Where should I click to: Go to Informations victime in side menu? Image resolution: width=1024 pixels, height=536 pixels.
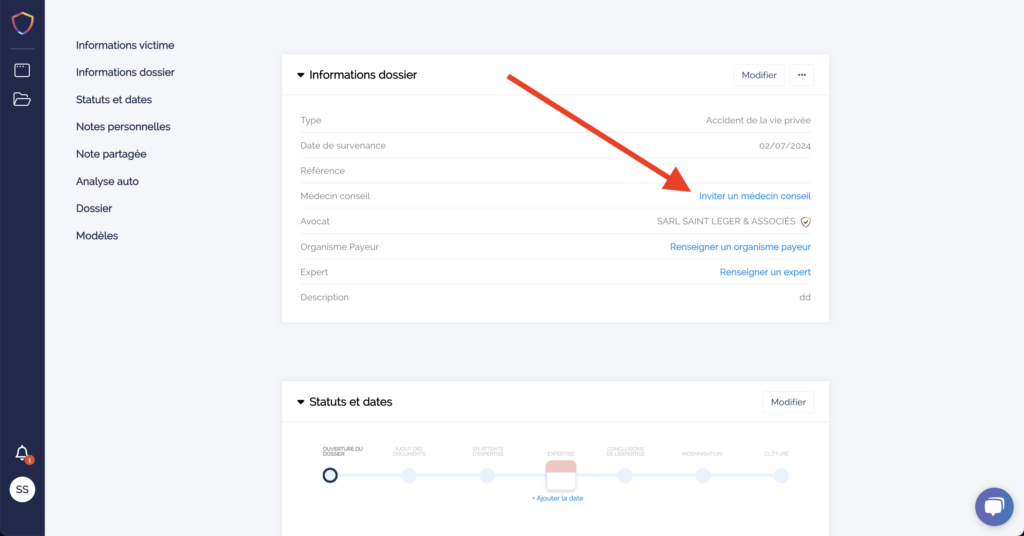click(125, 45)
